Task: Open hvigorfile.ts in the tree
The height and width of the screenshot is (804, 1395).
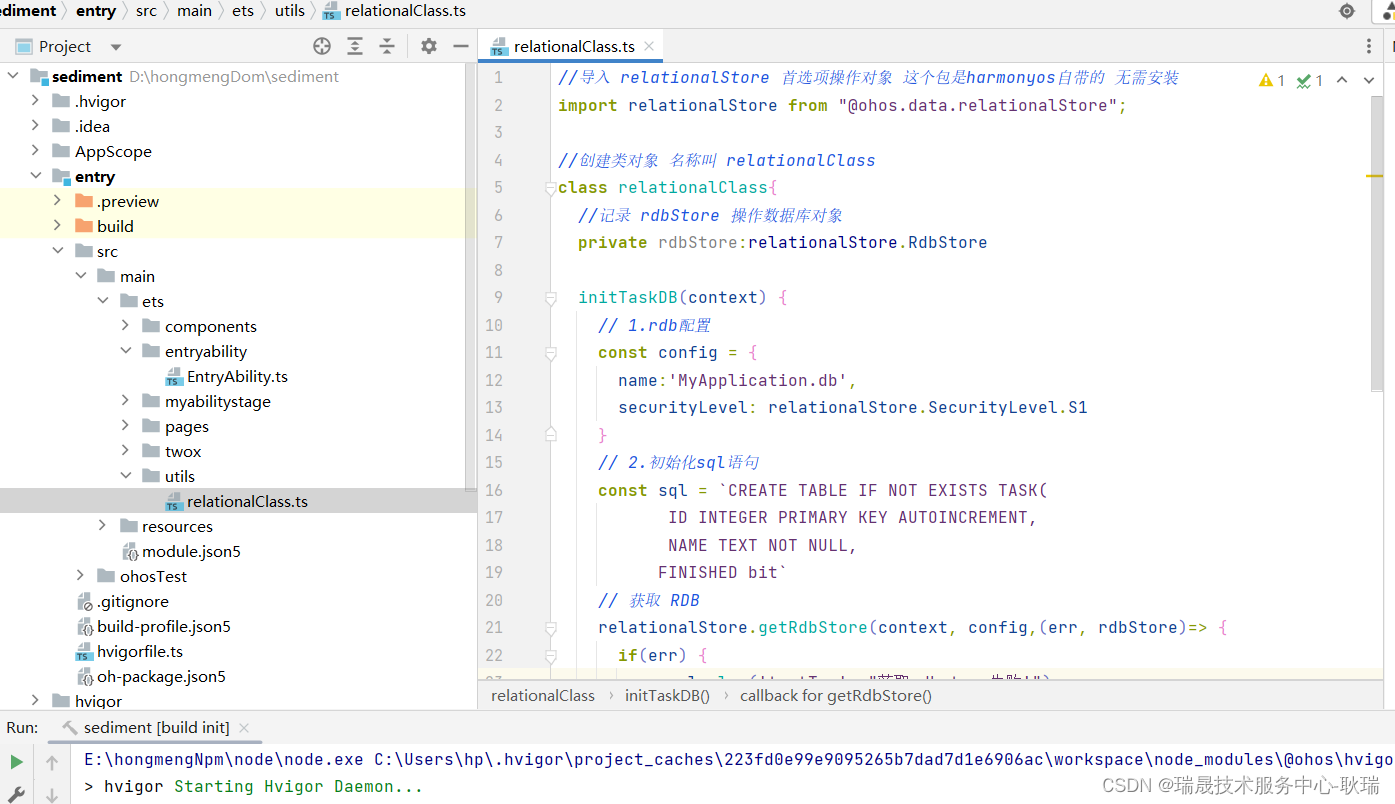Action: (140, 651)
